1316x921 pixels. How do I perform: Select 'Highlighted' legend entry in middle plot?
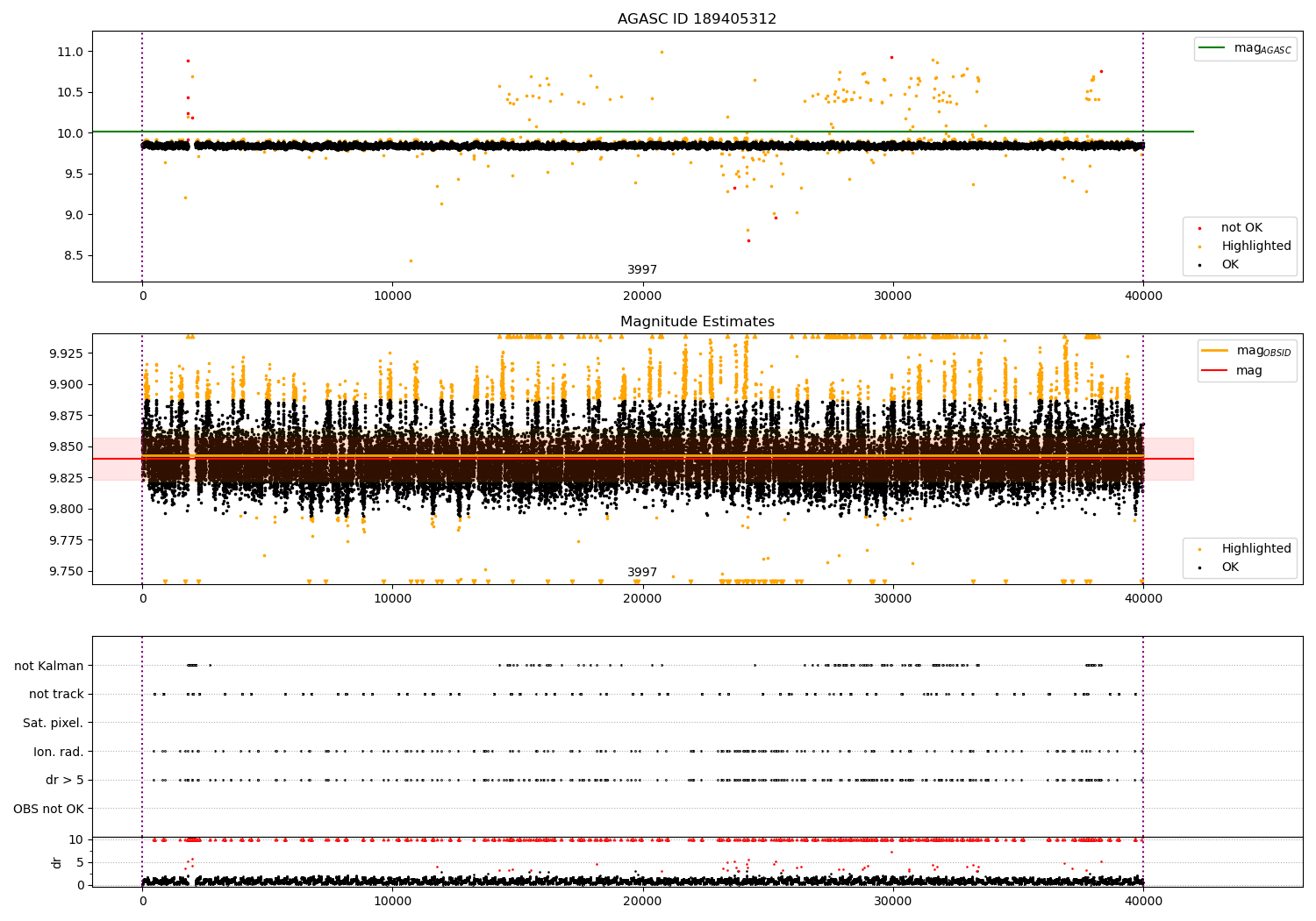point(1255,549)
